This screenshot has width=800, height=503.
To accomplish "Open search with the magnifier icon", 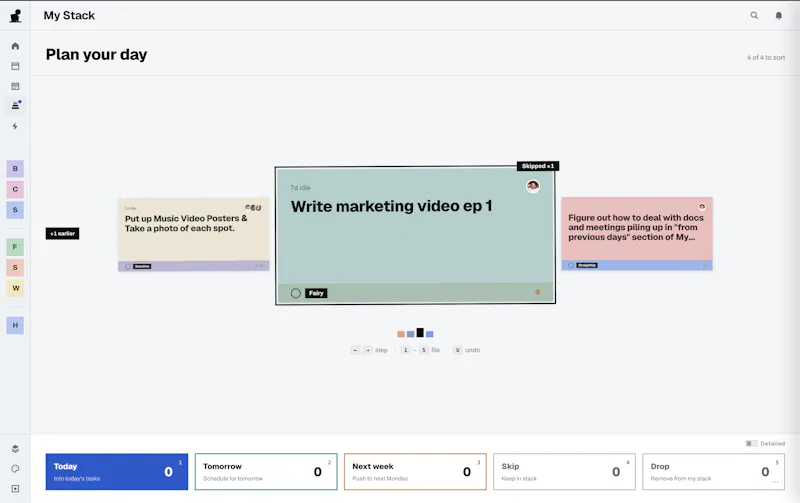I will [x=754, y=15].
